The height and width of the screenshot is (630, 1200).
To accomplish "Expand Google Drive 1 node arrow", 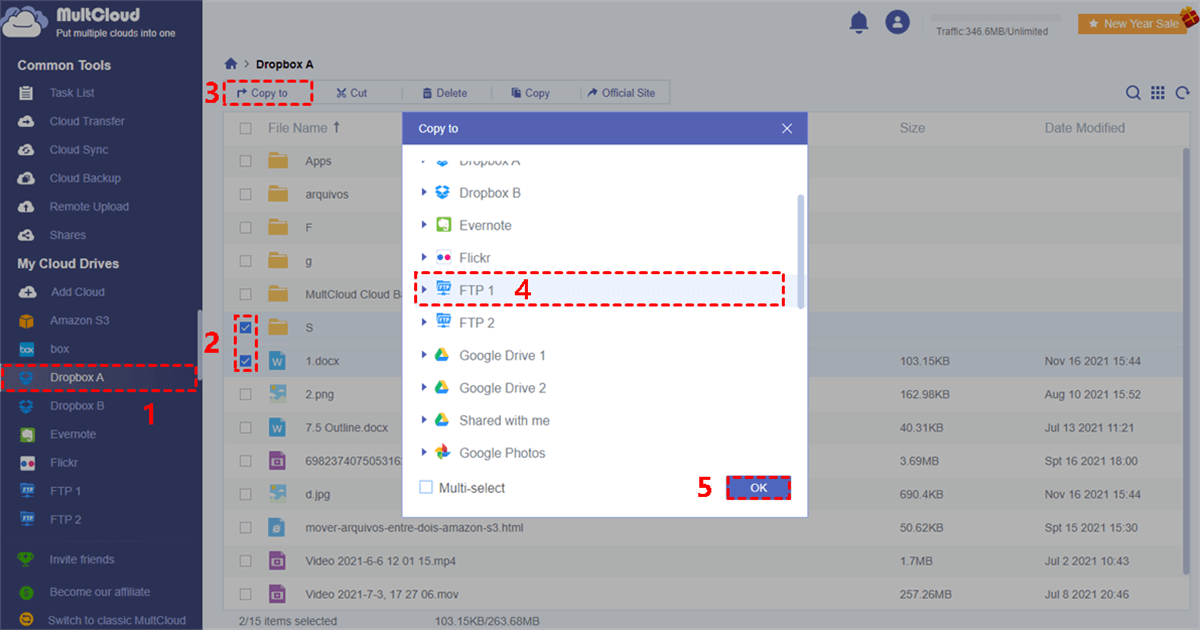I will tap(425, 355).
